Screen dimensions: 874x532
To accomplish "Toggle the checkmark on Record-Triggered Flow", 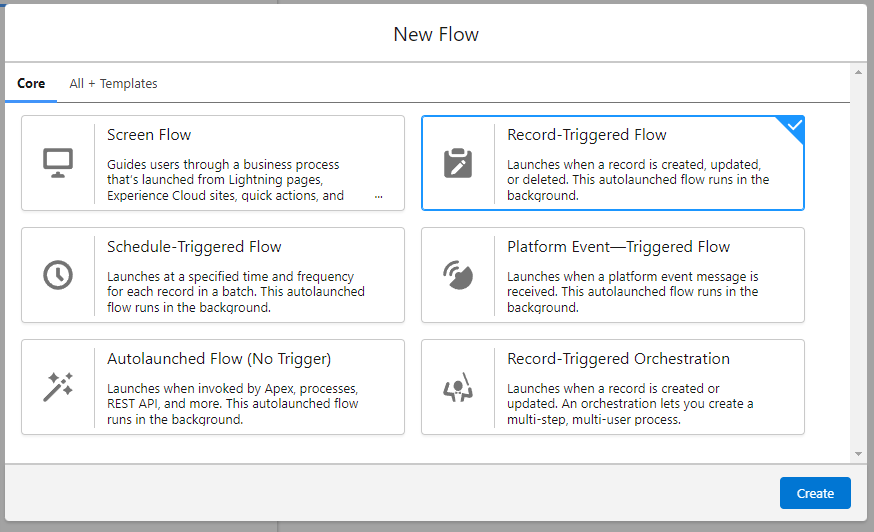I will pyautogui.click(x=793, y=127).
